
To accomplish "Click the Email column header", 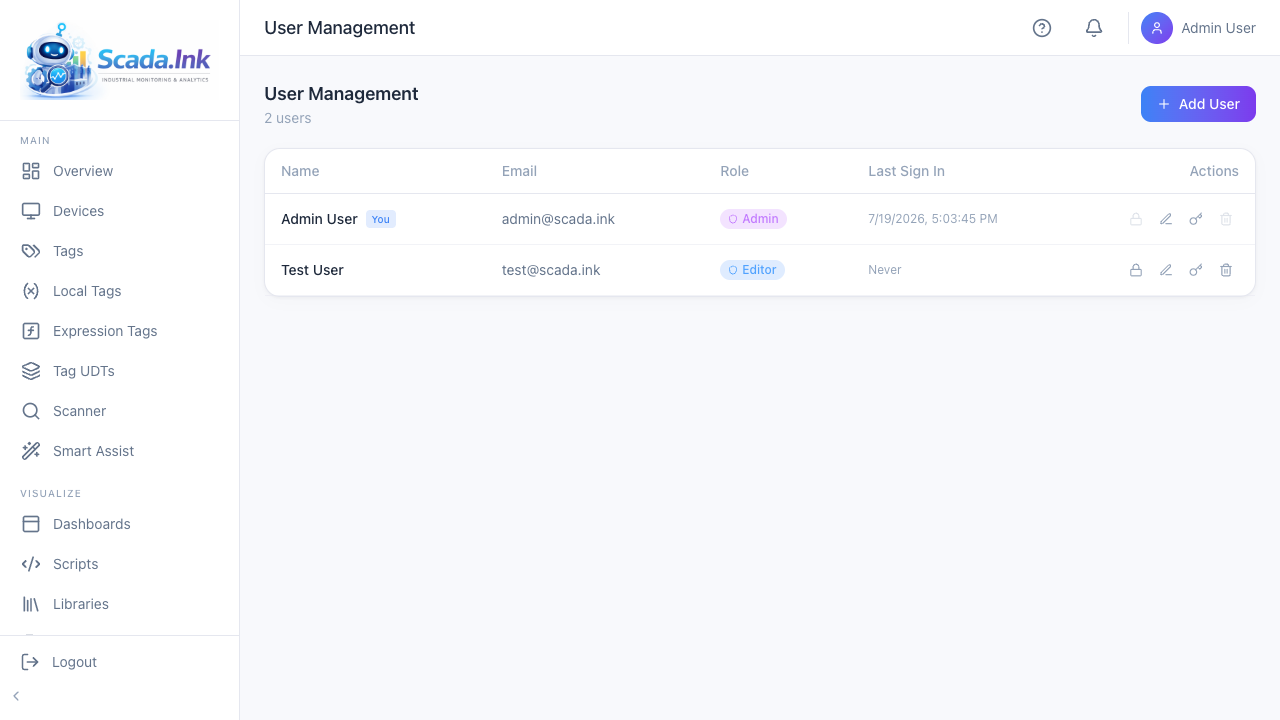I will tap(519, 171).
